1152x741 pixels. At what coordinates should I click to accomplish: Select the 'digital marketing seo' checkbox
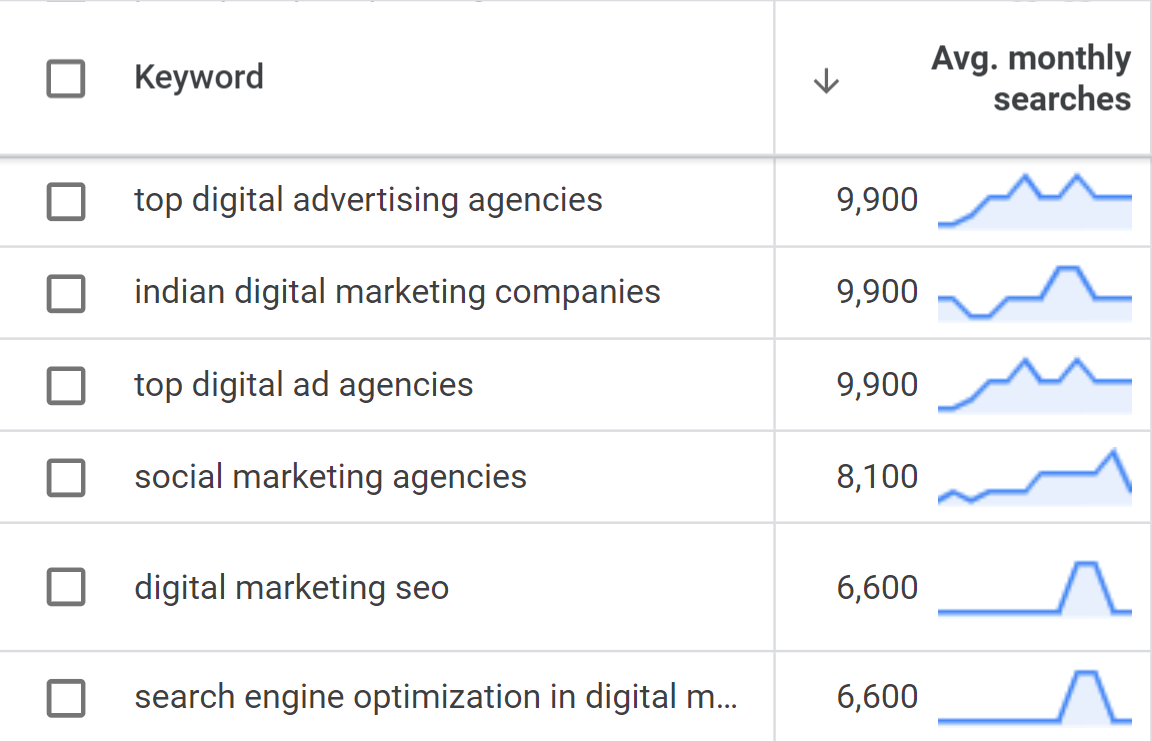coord(66,588)
